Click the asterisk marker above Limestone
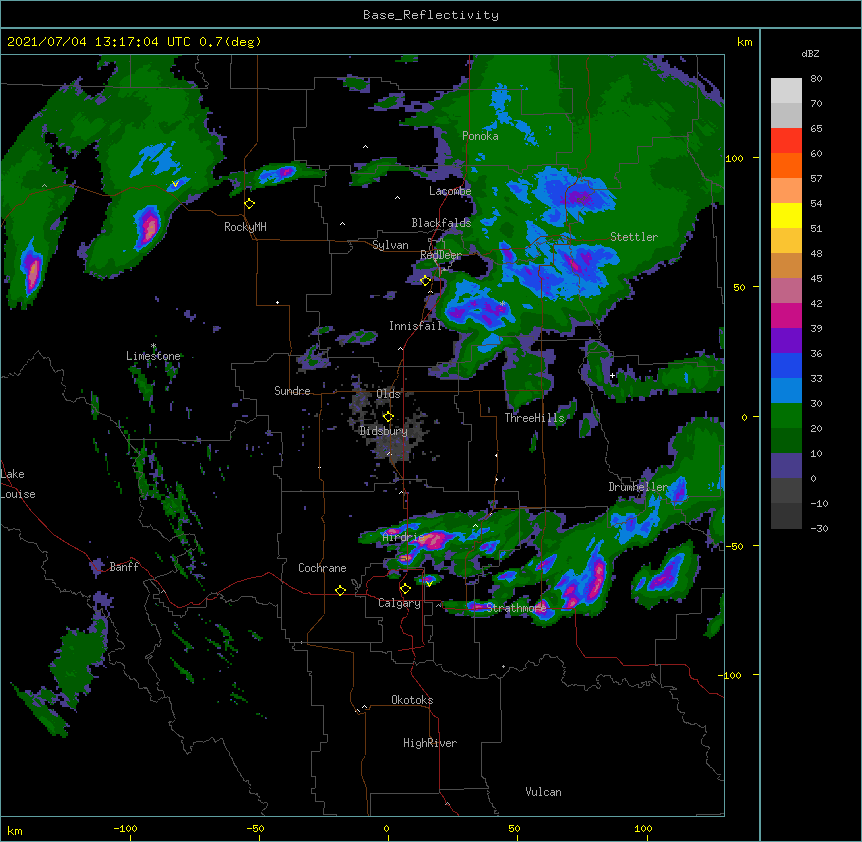This screenshot has width=862, height=842. pyautogui.click(x=153, y=346)
